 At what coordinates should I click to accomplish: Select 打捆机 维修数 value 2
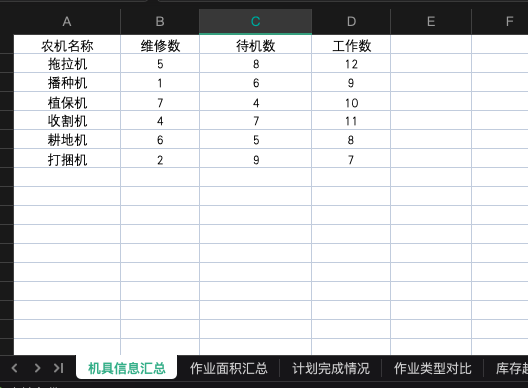click(160, 159)
